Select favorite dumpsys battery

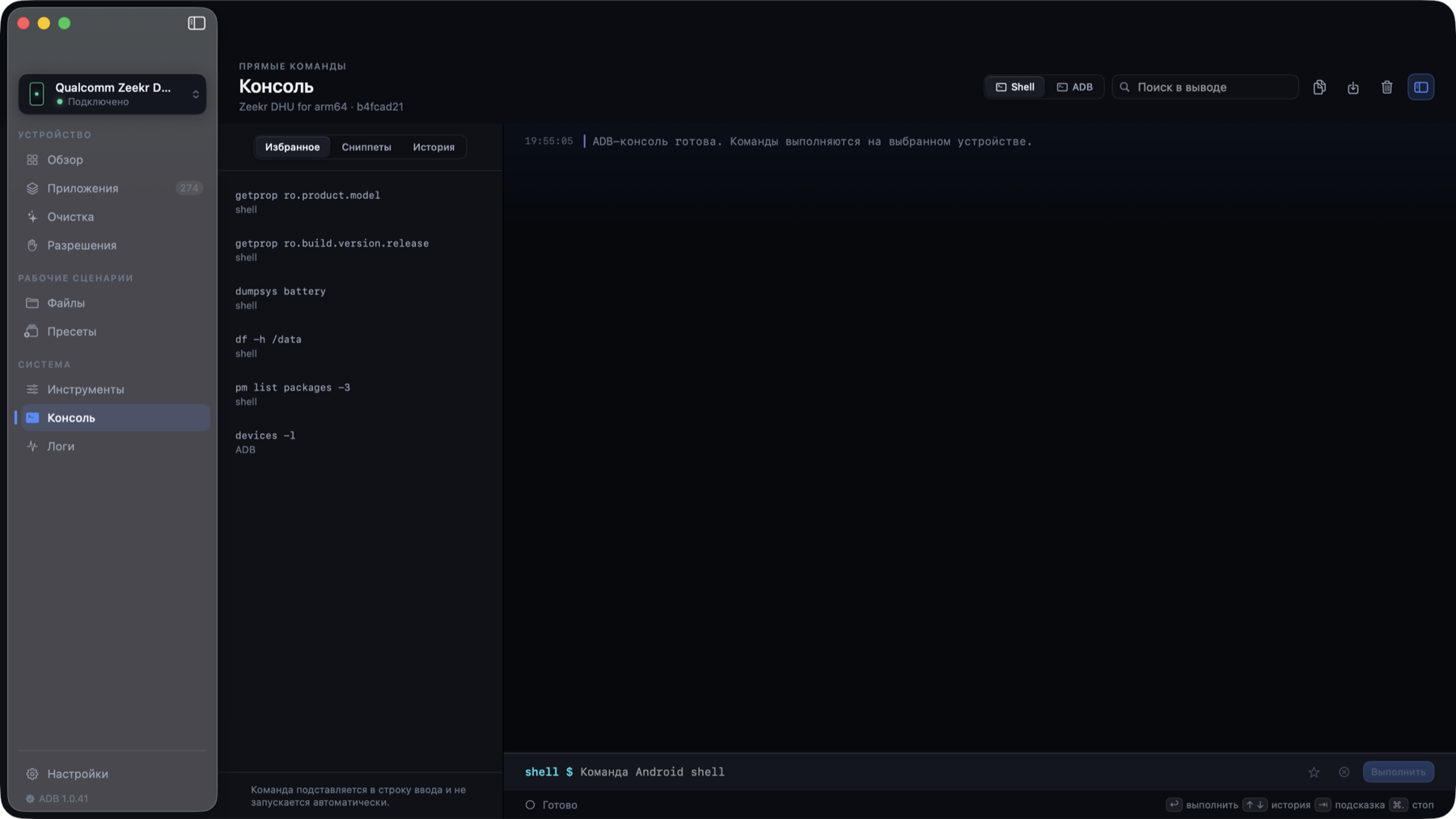tap(361, 298)
